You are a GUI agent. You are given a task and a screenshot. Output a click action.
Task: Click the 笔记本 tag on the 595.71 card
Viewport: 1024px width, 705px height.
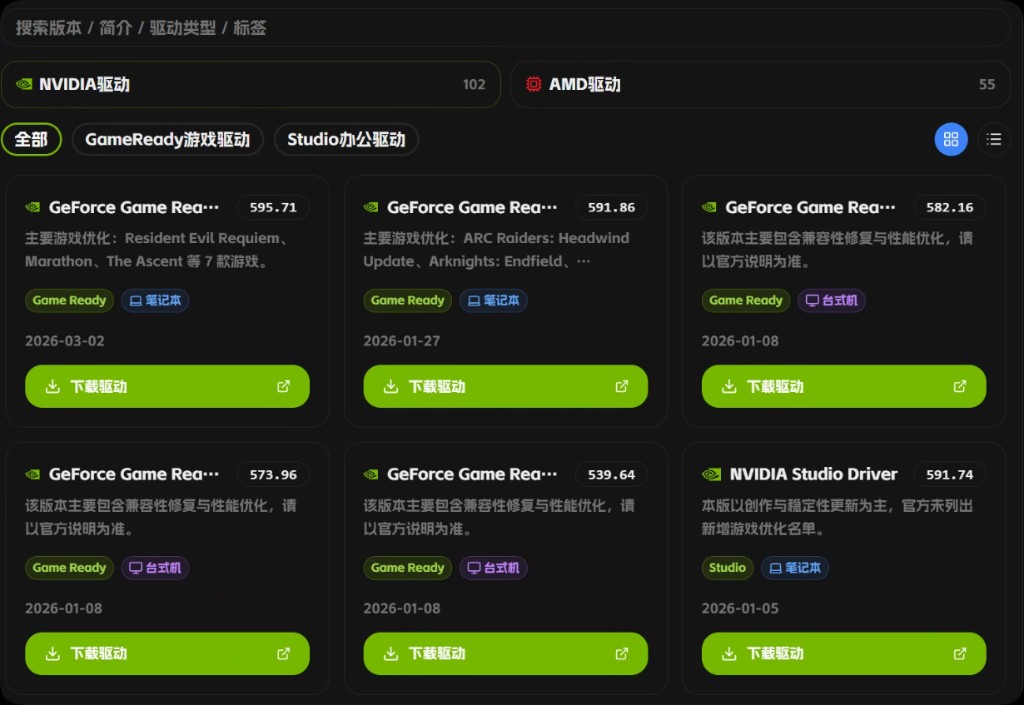tap(155, 300)
